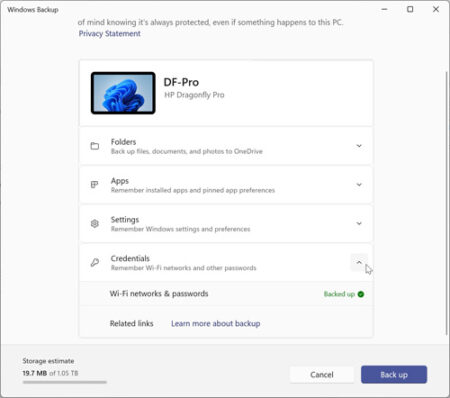Viewport: 450px width, 398px height.
Task: Click the Credentials row title
Action: coord(130,258)
